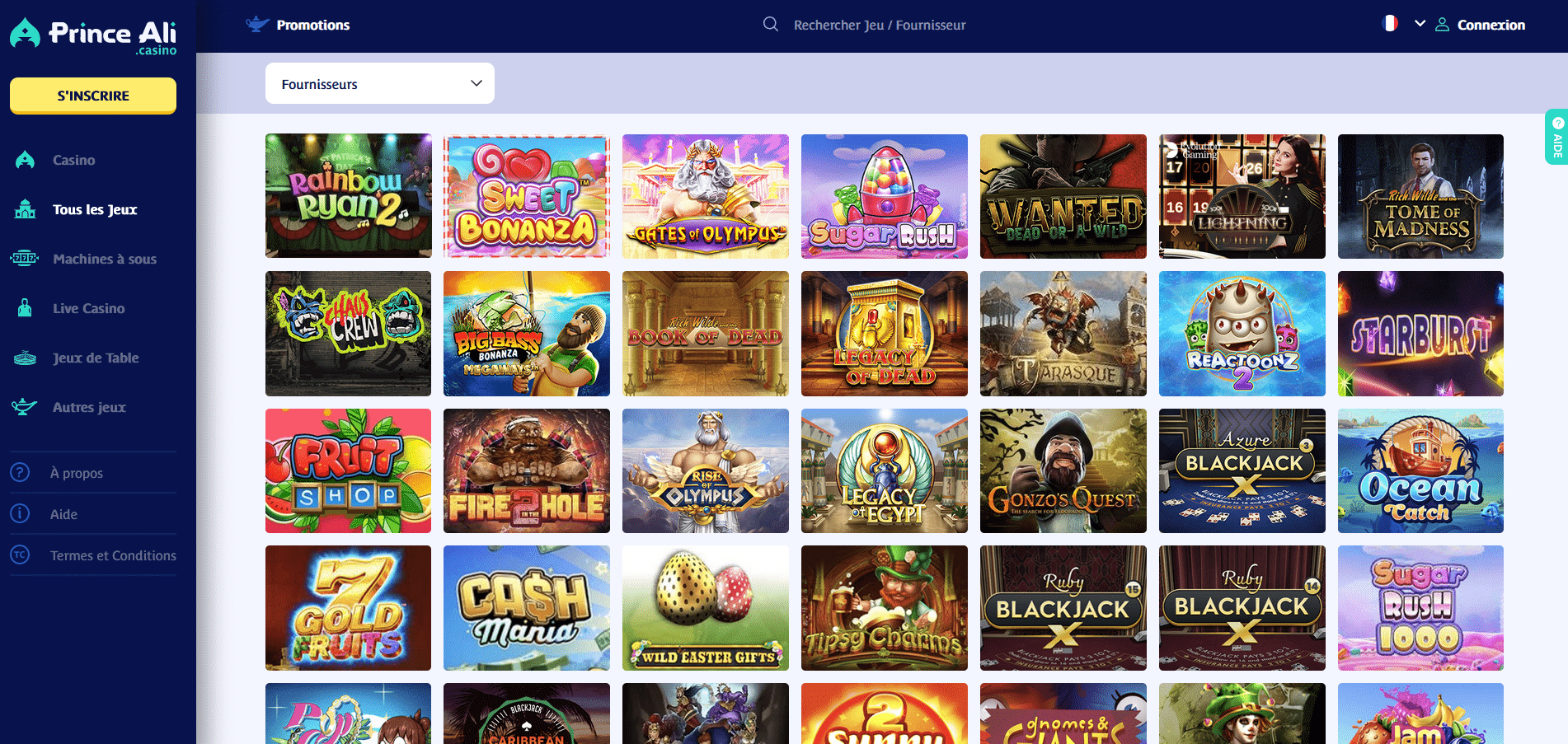Click the user profile icon beside Connexion

(1442, 25)
